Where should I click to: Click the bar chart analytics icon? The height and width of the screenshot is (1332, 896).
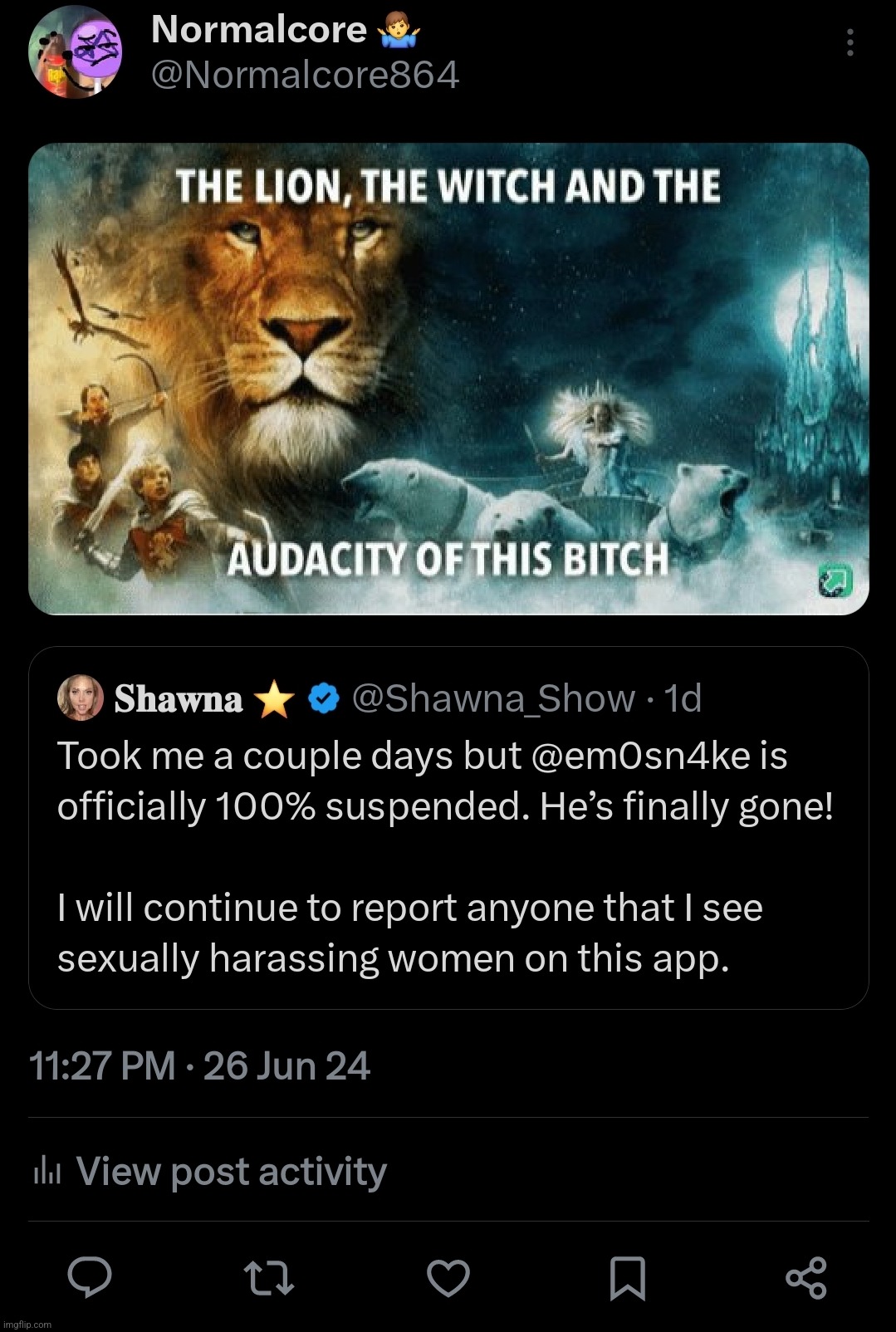point(47,1171)
